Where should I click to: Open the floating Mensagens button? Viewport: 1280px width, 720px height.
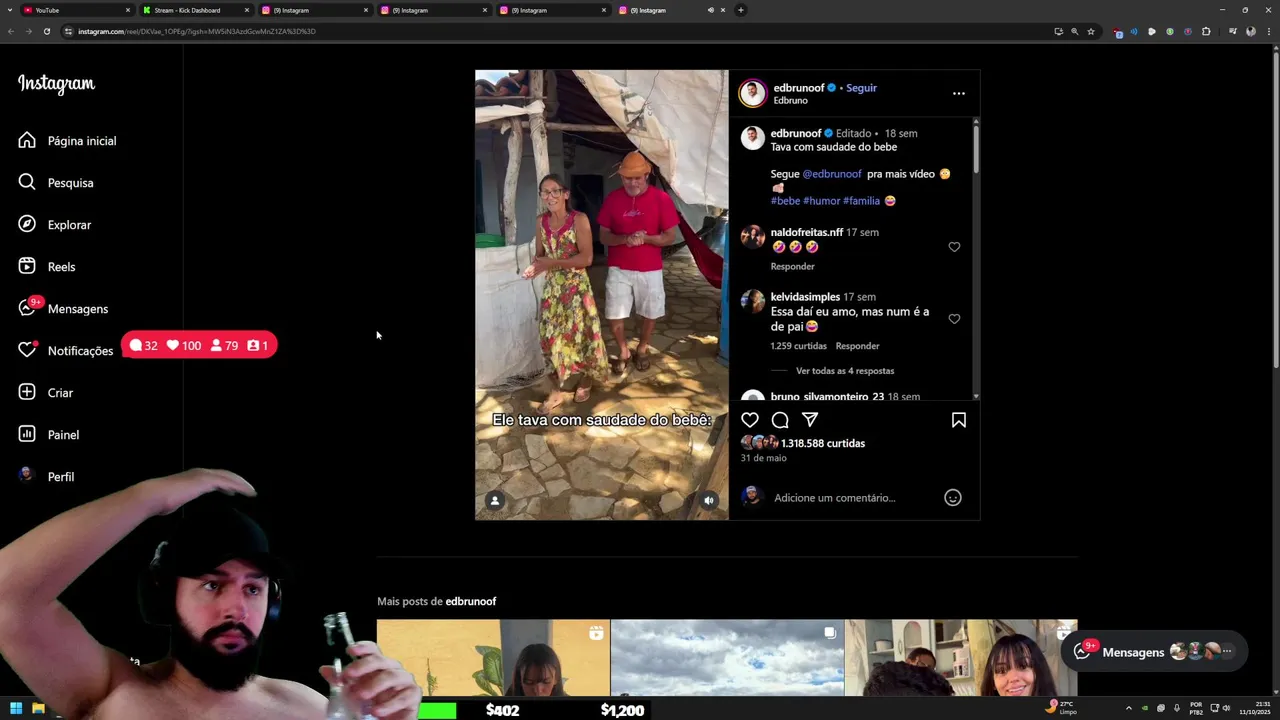(1154, 651)
